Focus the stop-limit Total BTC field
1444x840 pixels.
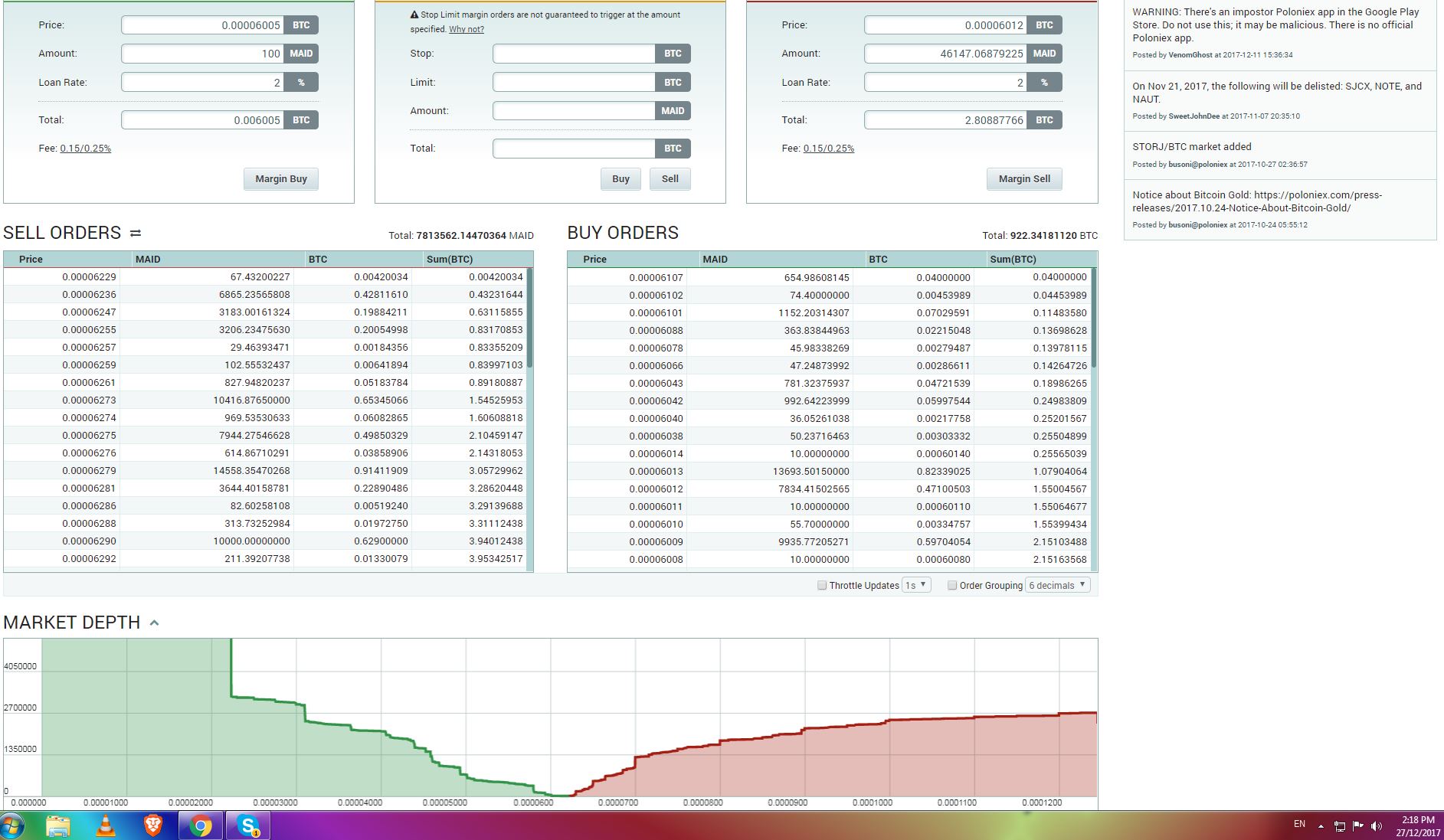coord(574,149)
